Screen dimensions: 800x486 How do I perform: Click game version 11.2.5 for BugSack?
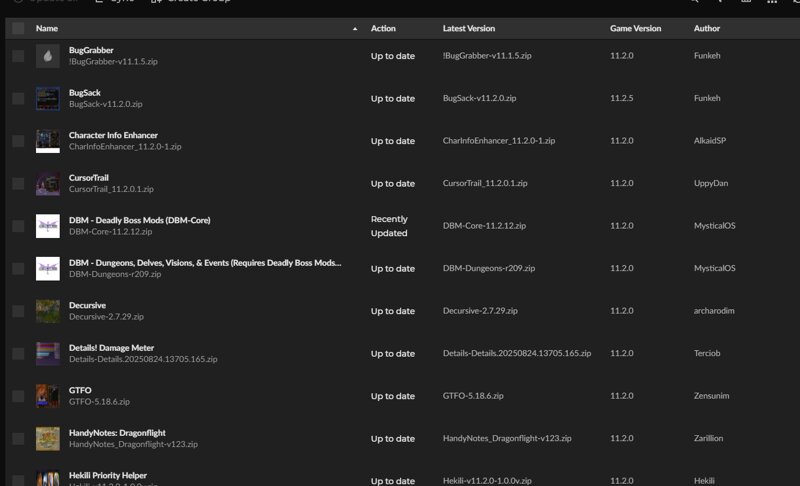[x=621, y=98]
